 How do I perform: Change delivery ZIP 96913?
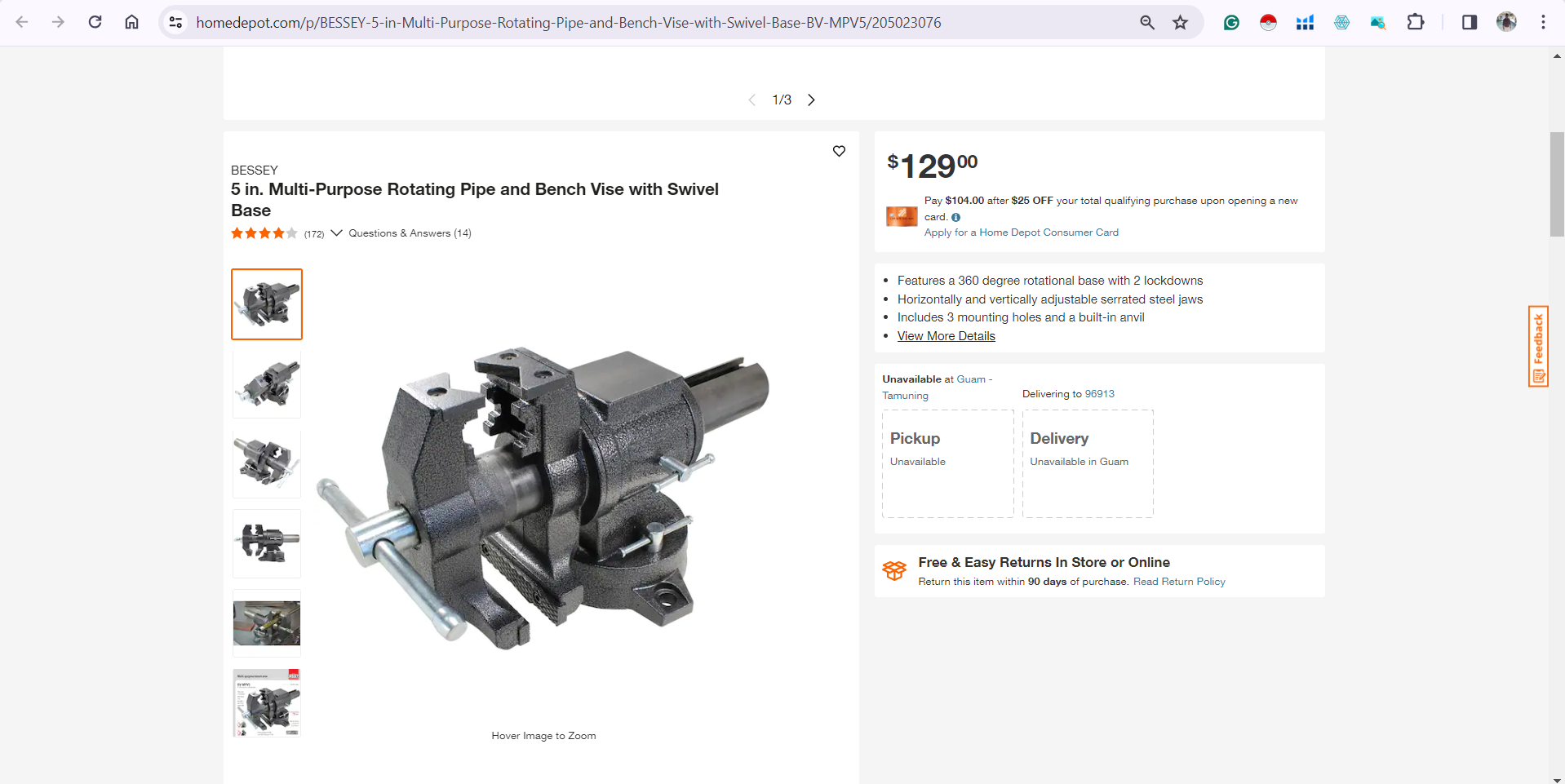1099,394
